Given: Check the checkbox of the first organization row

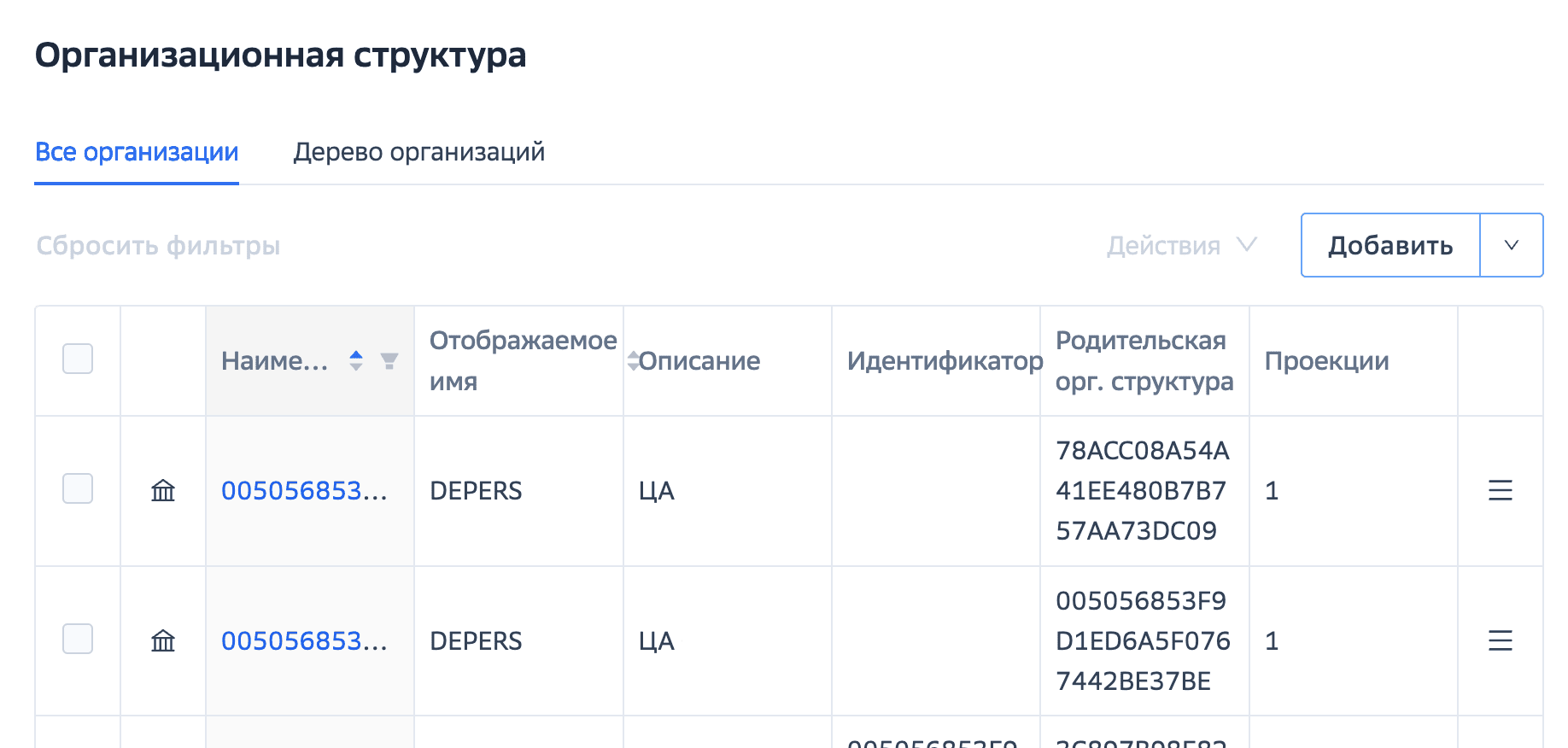Looking at the screenshot, I should [77, 489].
